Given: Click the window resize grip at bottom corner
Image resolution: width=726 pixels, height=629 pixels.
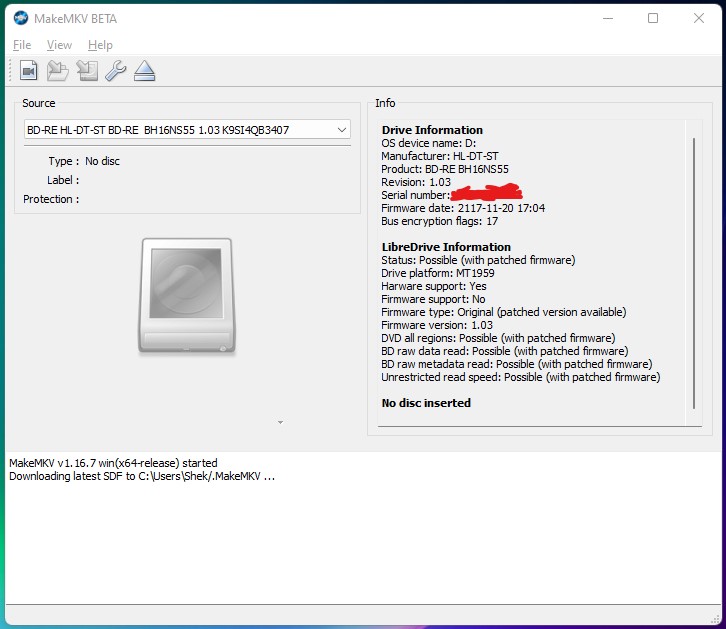Looking at the screenshot, I should pyautogui.click(x=715, y=618).
